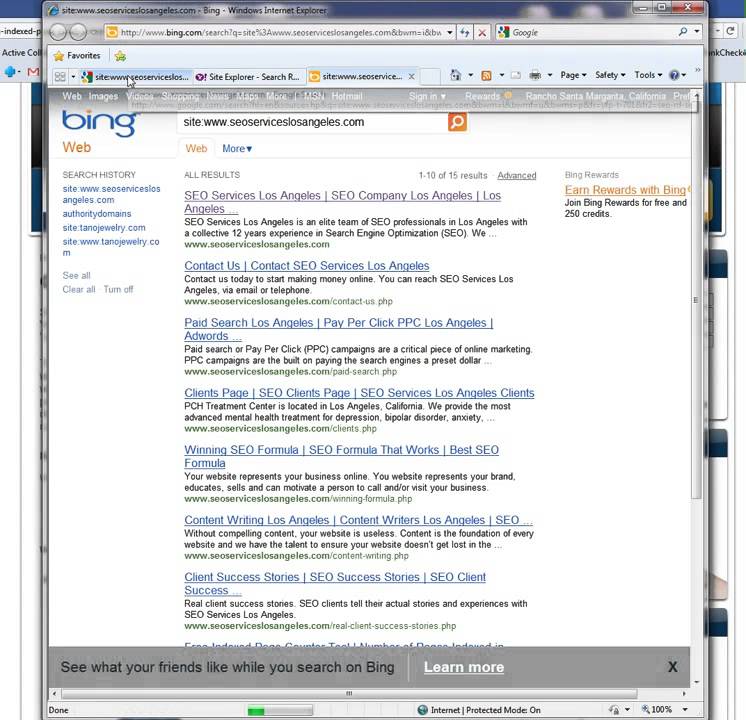Image resolution: width=746 pixels, height=720 pixels.
Task: Expand the More dropdown under search box
Action: [x=237, y=148]
